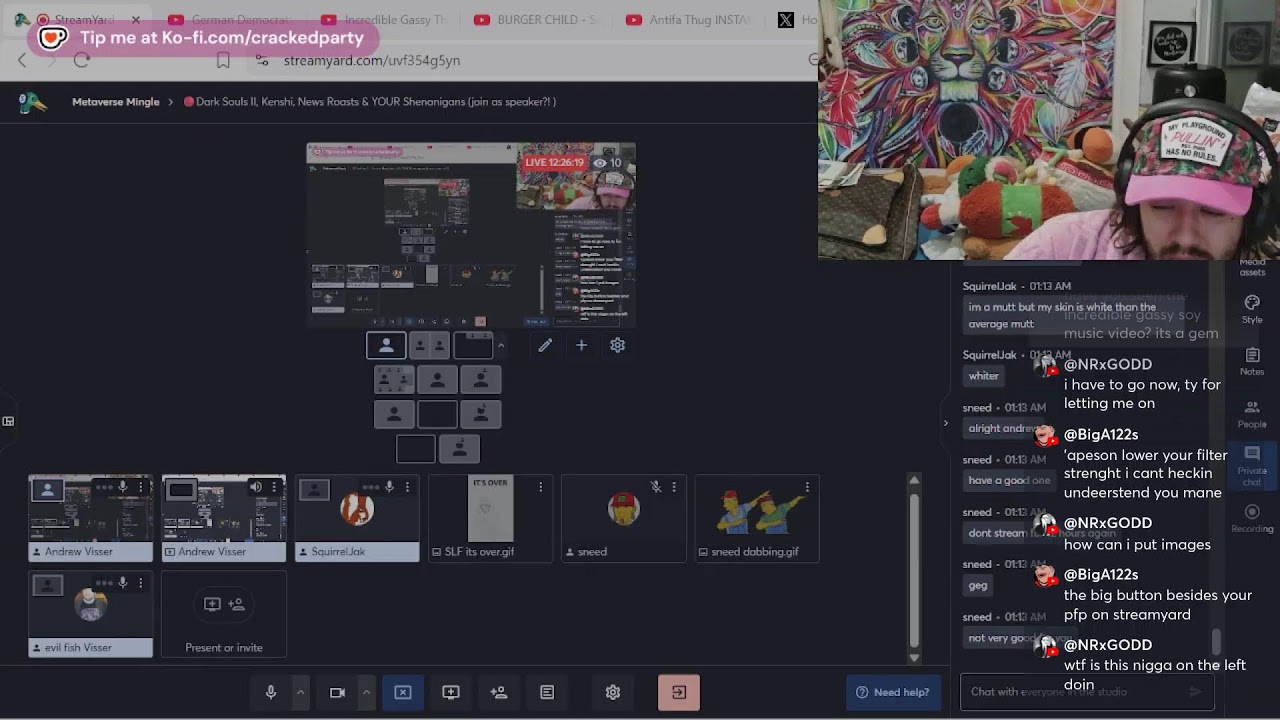
Task: Open Recording panel in right sidebar
Action: (x=1252, y=519)
